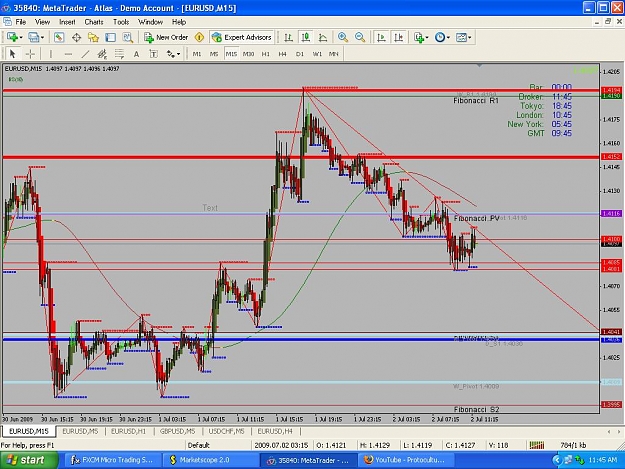
Task: Switch chart to H4 timeframe
Action: click(x=283, y=54)
